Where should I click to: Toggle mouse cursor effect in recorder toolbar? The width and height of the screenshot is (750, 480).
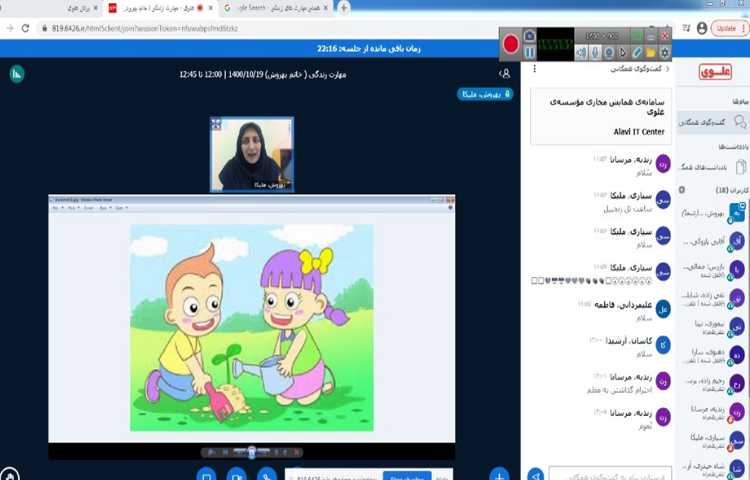pos(622,52)
